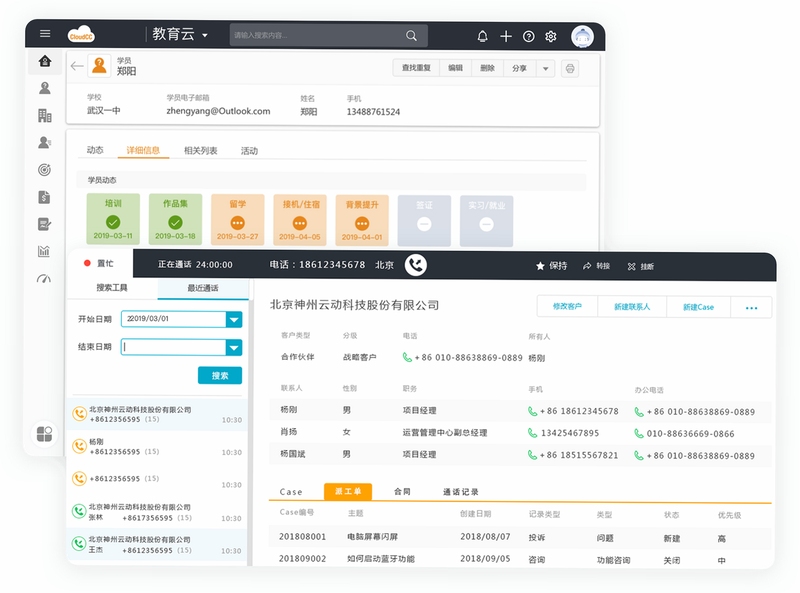Image resolution: width=800 pixels, height=593 pixels.
Task: Open the target icon in sidebar
Action: [x=44, y=170]
